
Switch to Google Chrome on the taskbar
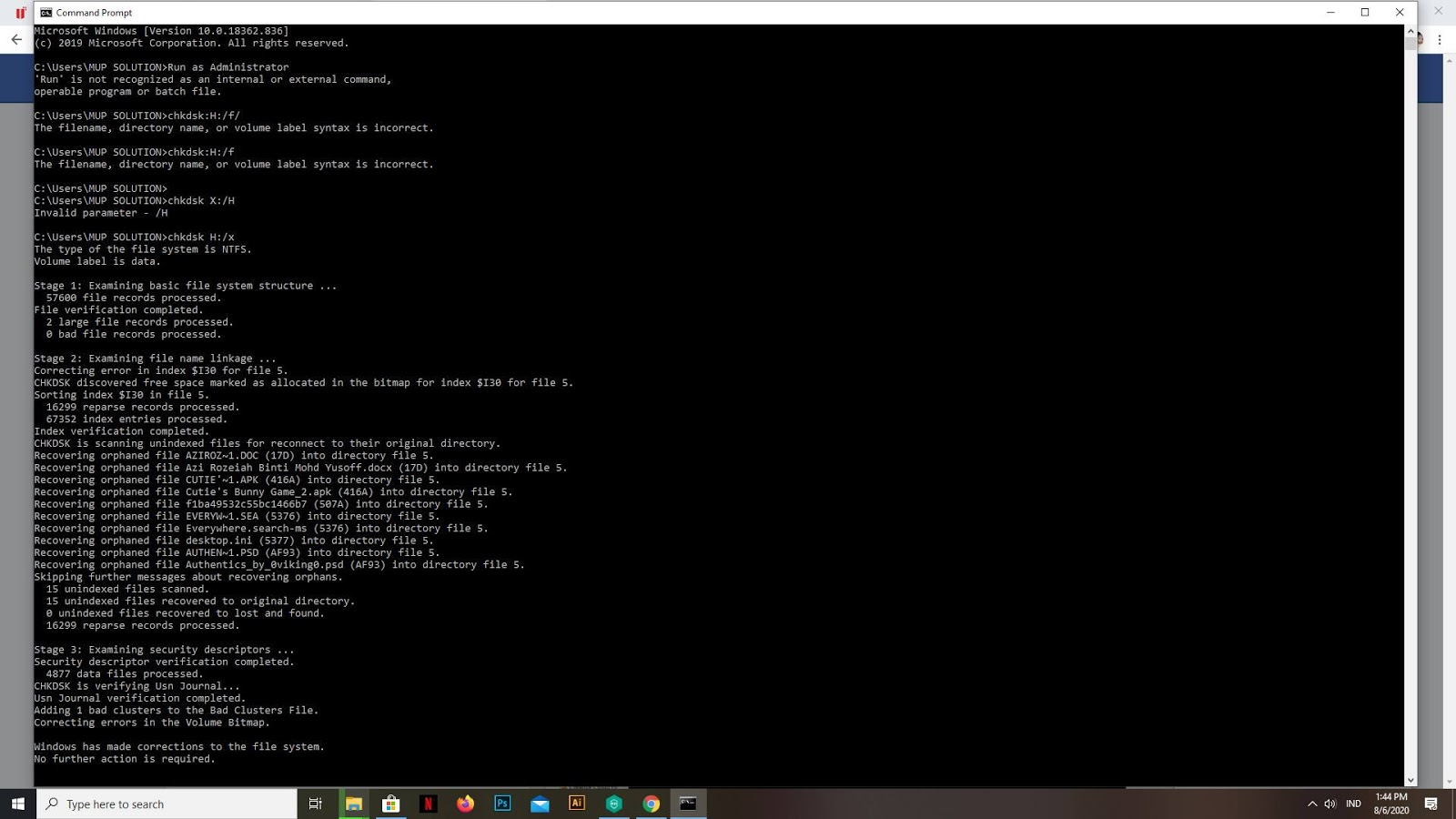652,804
